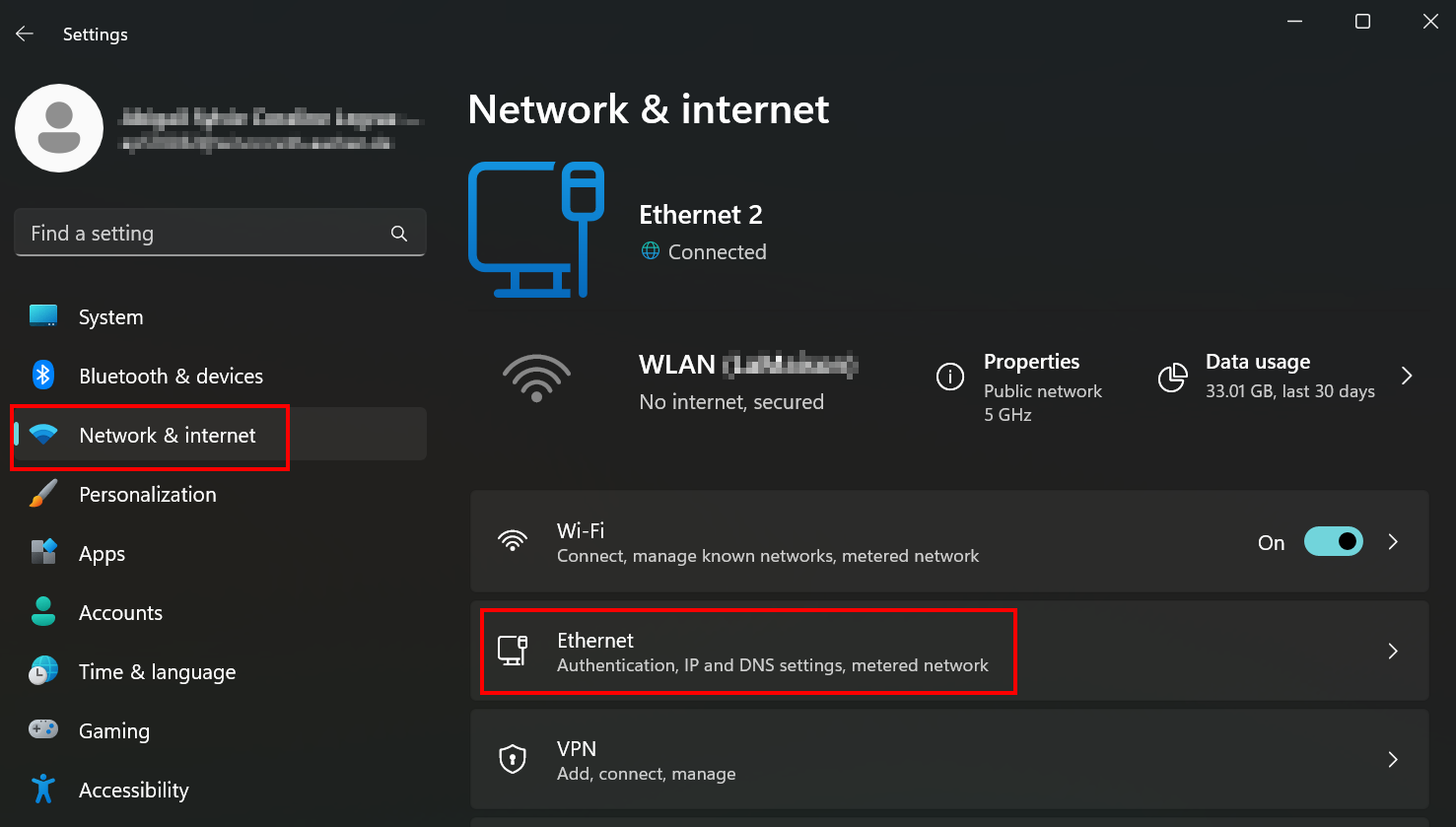Toggle Wi-Fi off

pyautogui.click(x=1333, y=541)
